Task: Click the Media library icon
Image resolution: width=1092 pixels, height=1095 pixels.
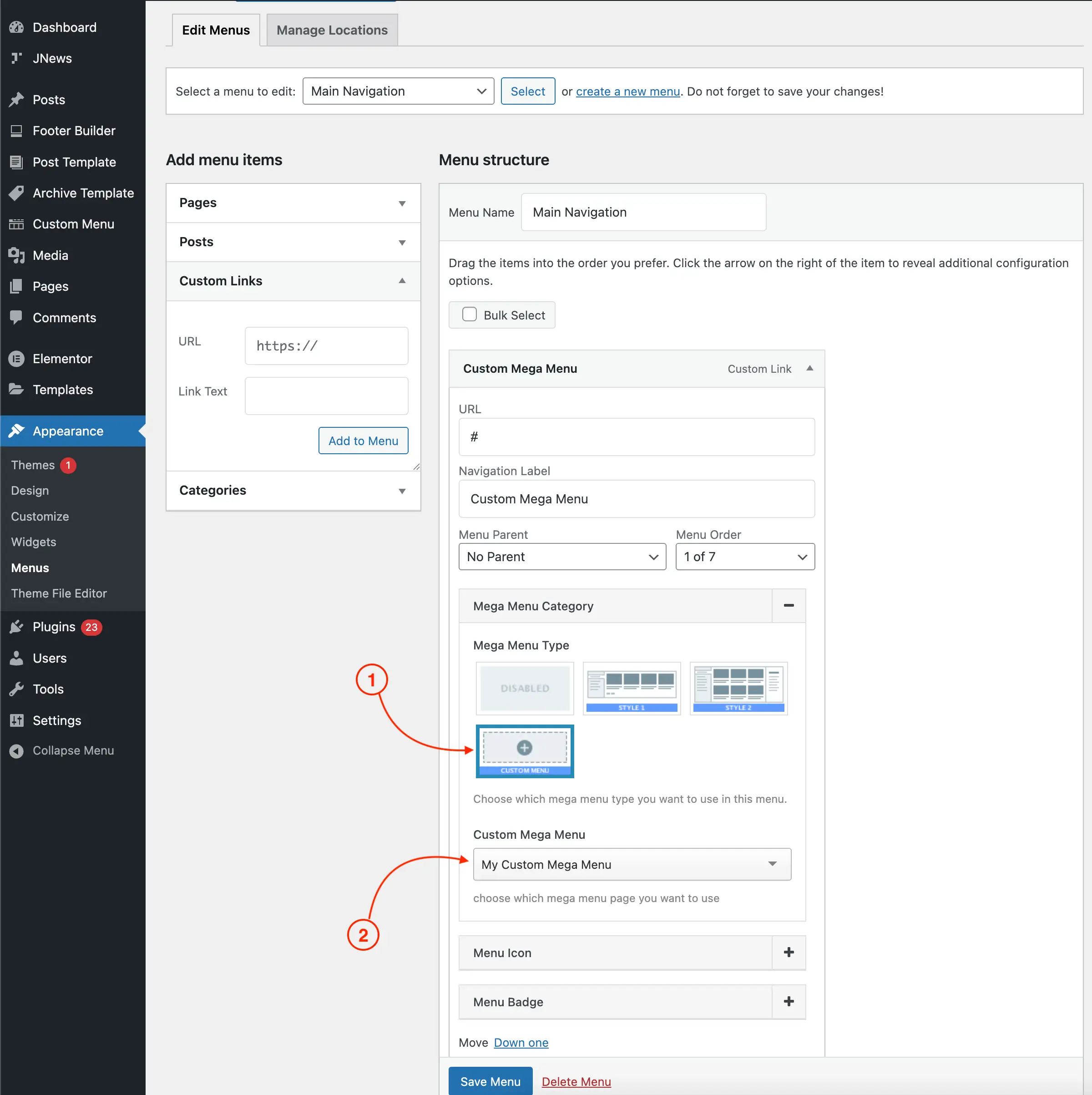Action: click(16, 256)
